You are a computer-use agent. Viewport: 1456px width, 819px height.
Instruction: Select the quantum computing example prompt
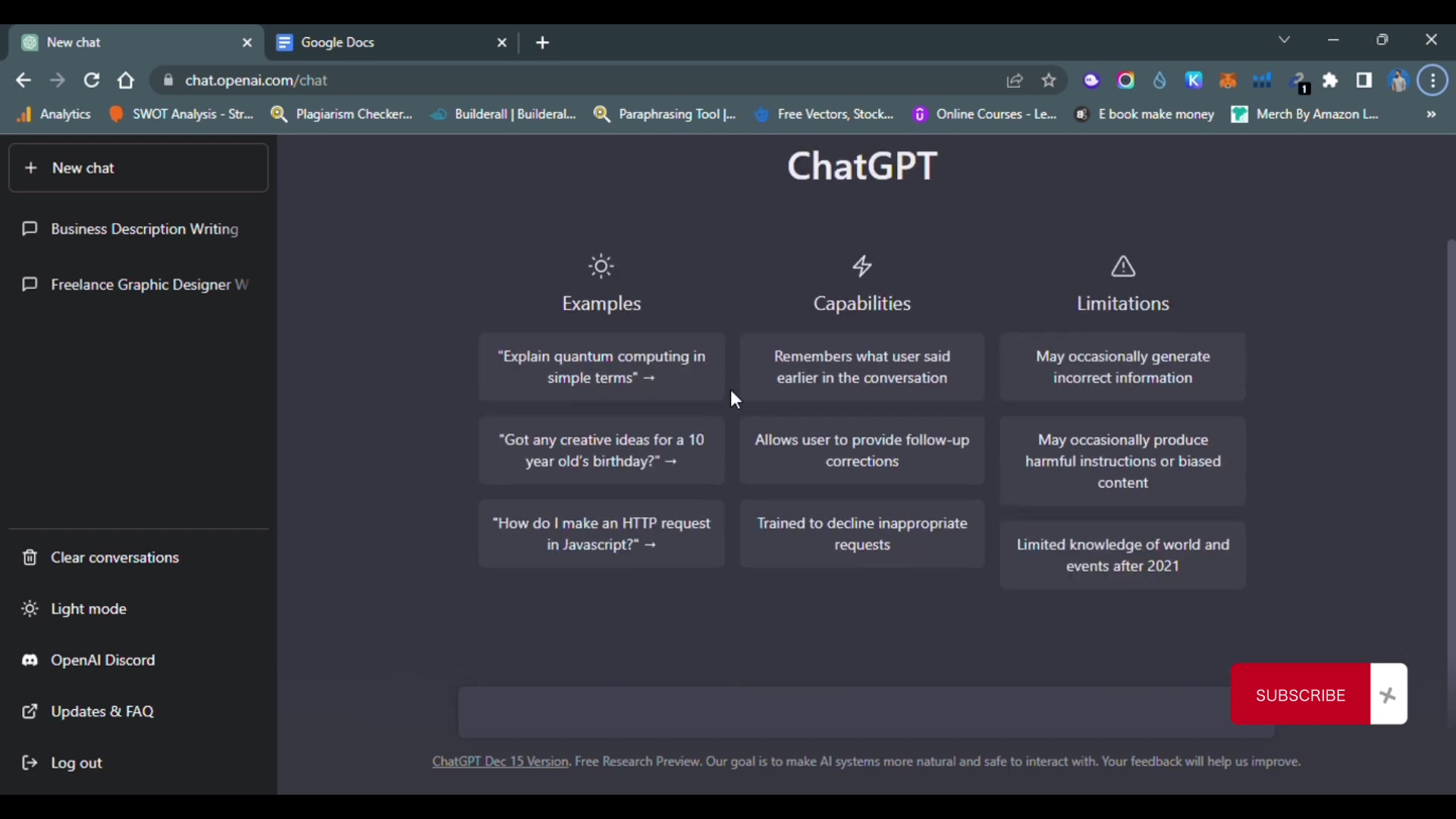pos(601,367)
